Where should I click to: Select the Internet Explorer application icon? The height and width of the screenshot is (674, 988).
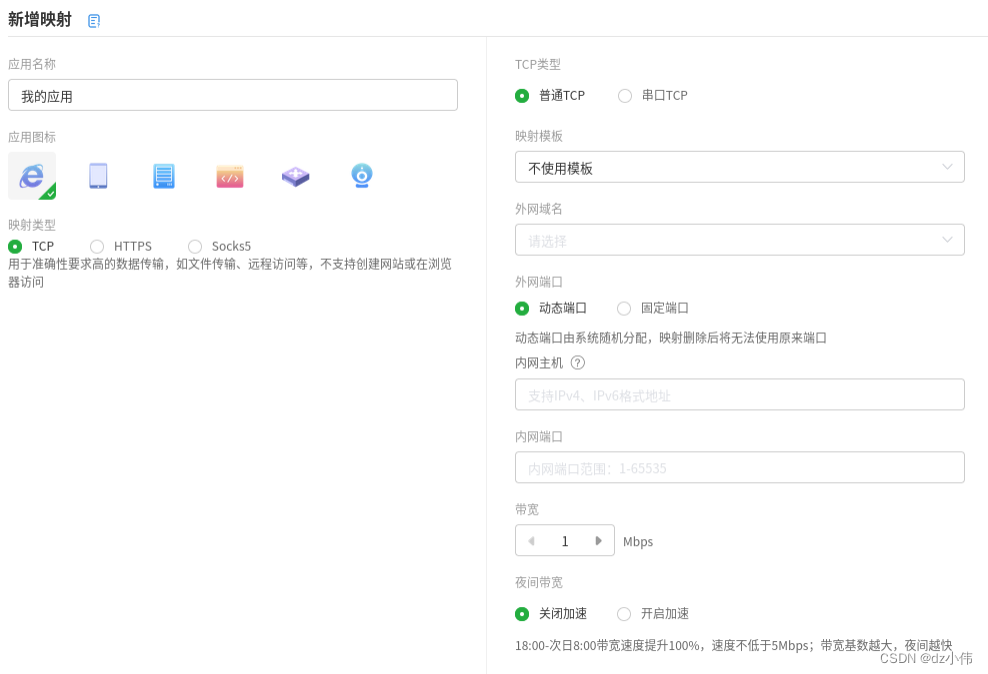32,176
